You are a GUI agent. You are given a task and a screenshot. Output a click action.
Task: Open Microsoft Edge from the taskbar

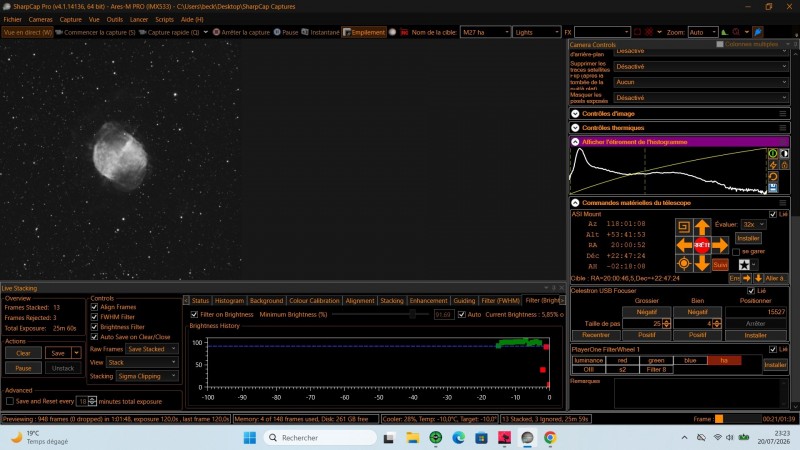pos(458,438)
